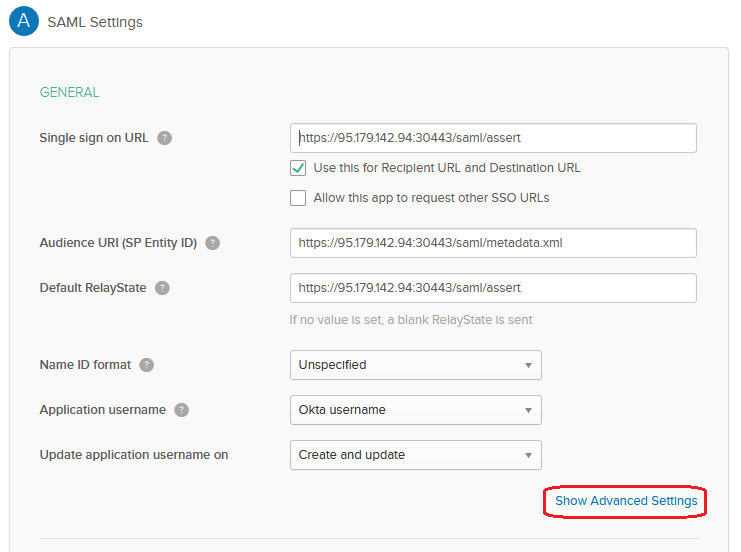Click help icon next to Single sign on URL

point(164,138)
